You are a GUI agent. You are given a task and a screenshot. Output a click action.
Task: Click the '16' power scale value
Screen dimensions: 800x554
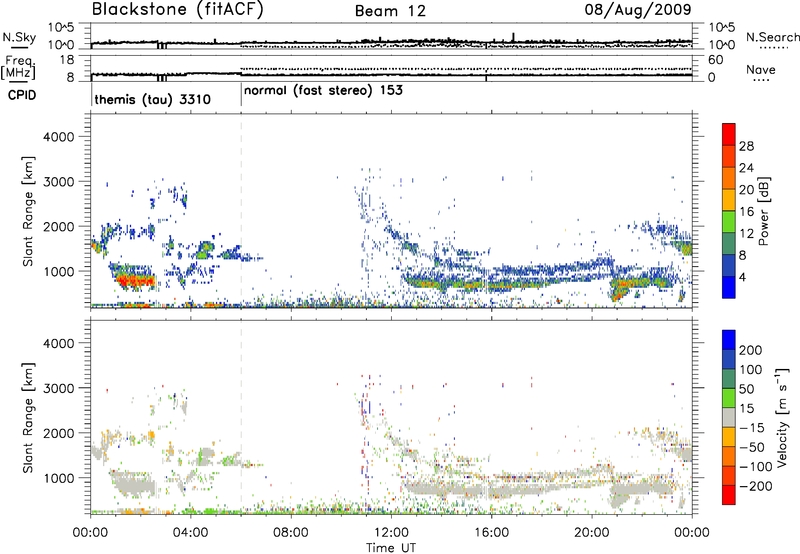click(746, 212)
